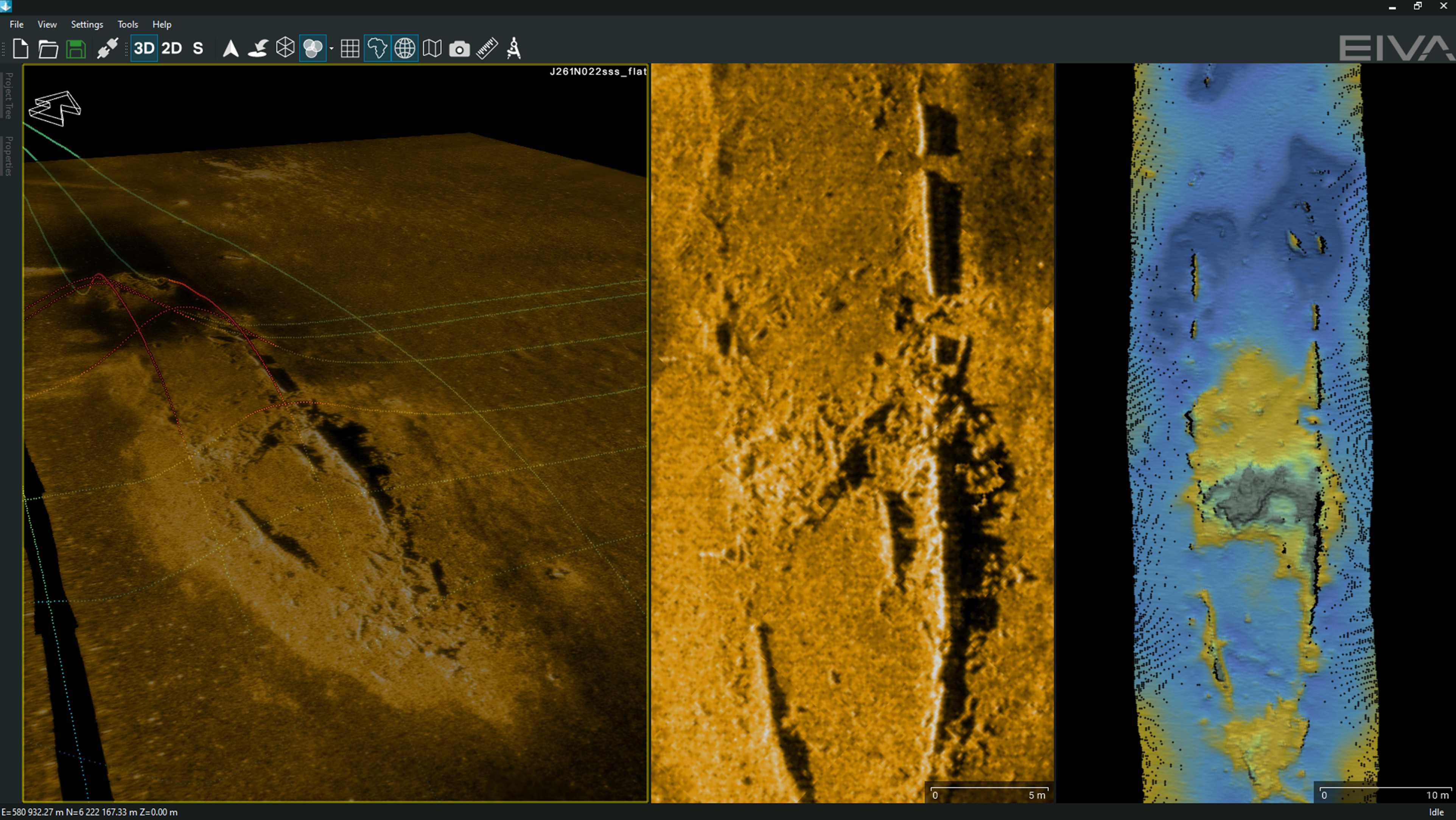The image size is (1456, 820).
Task: Take a screenshot with camera icon
Action: 459,49
